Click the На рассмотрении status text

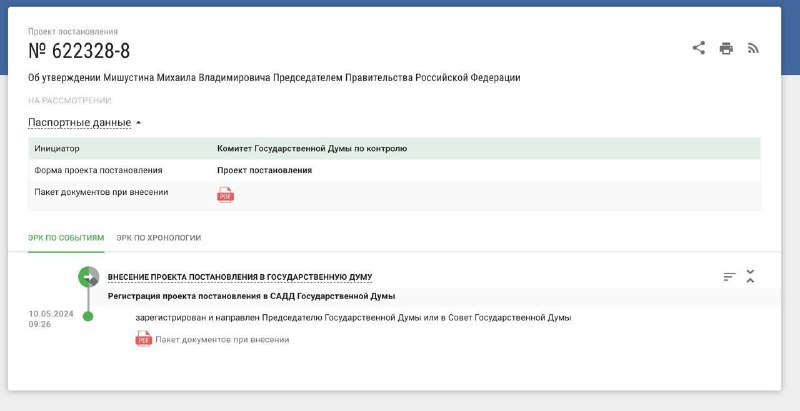pos(69,100)
